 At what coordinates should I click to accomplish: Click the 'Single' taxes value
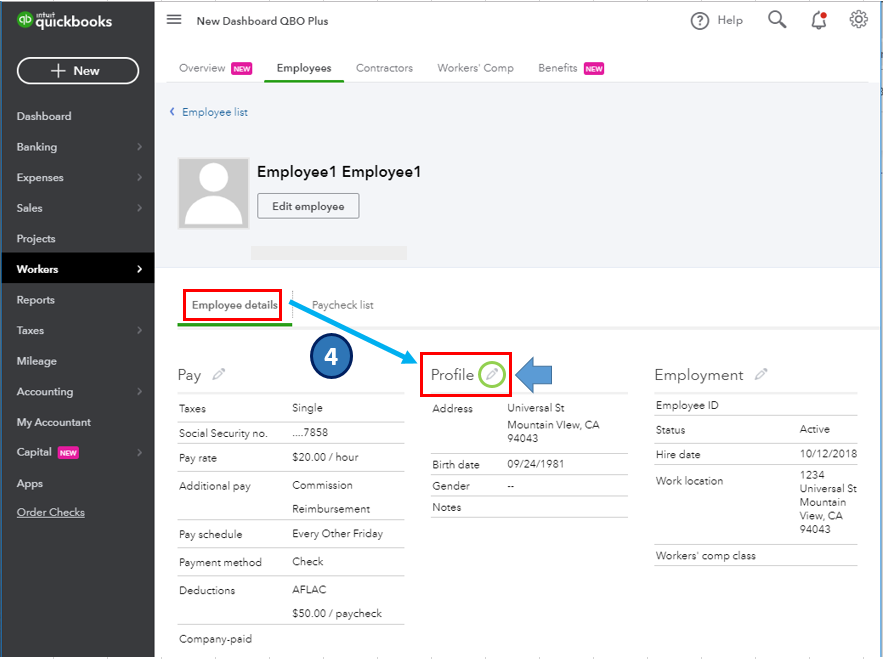point(307,408)
